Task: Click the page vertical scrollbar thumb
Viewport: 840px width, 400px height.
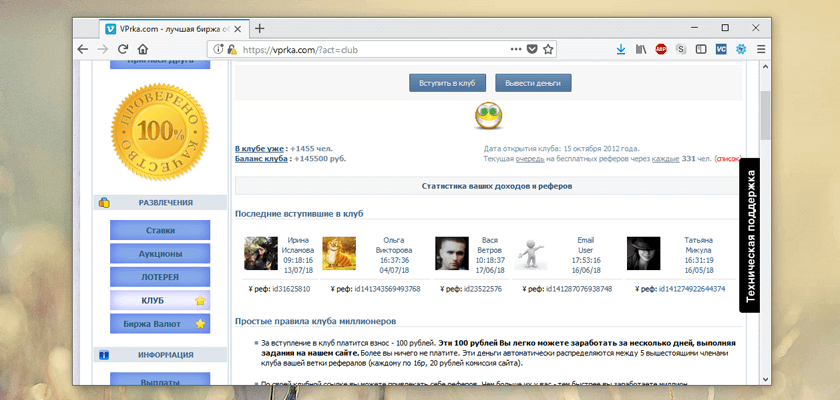Action: pyautogui.click(x=765, y=115)
